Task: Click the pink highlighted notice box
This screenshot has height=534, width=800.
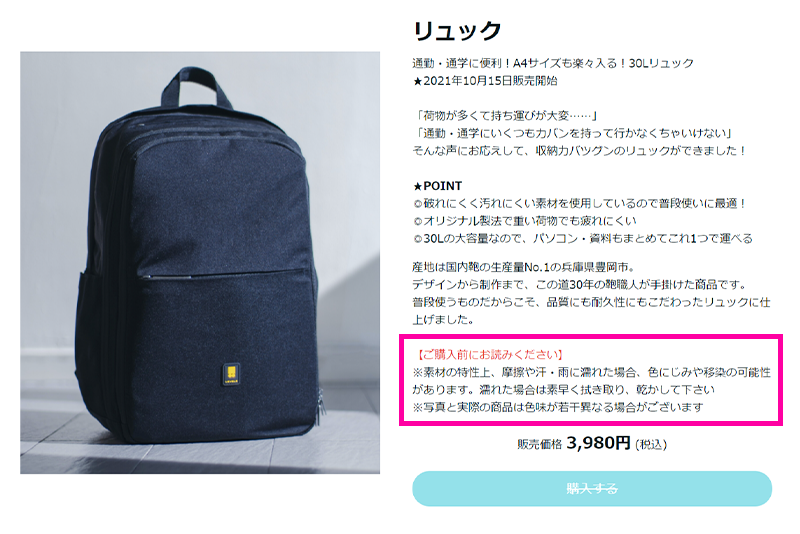Action: (x=591, y=380)
